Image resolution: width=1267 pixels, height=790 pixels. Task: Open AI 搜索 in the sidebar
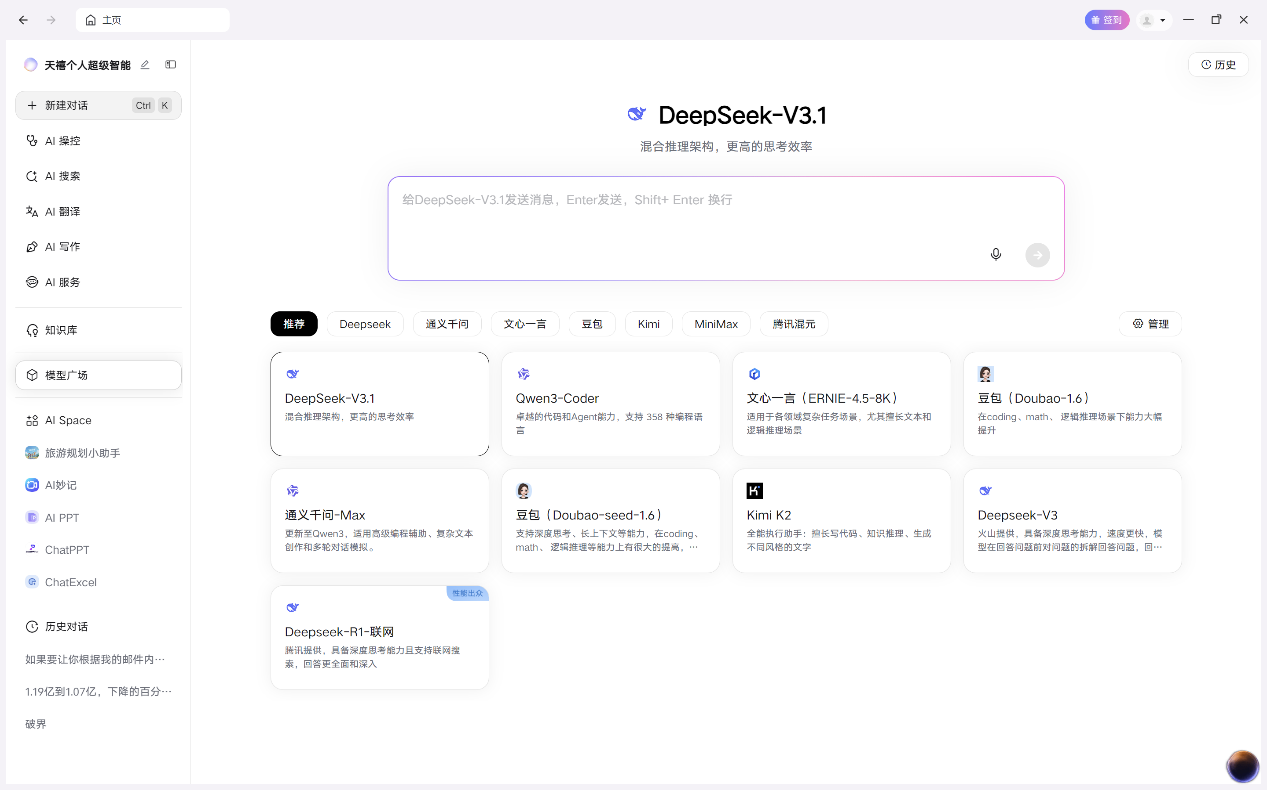pyautogui.click(x=98, y=176)
